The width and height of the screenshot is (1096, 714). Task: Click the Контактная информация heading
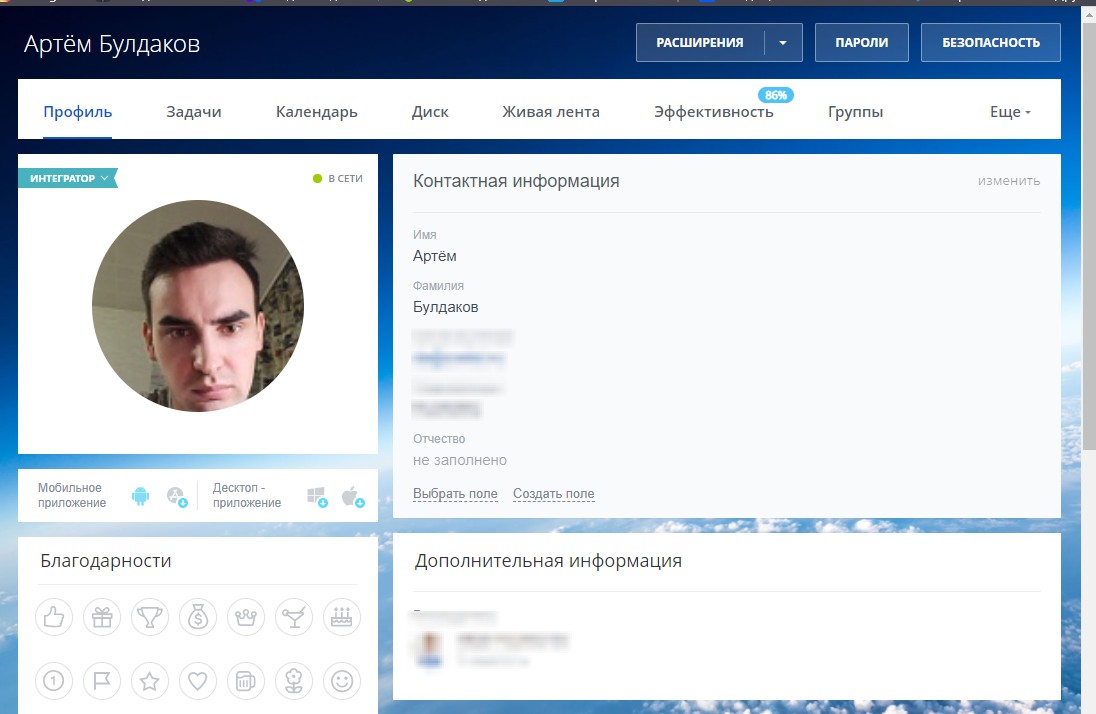516,181
